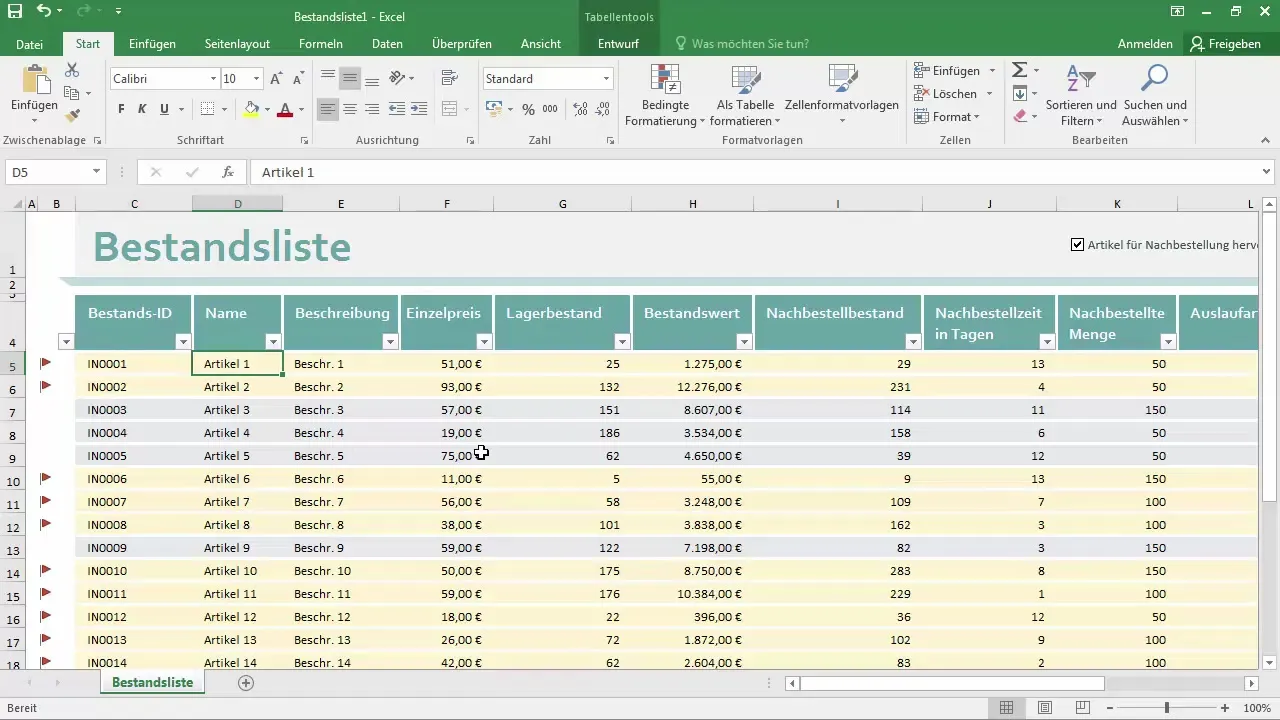Click the fill color bucket swatch
The width and height of the screenshot is (1280, 720).
coord(251,110)
